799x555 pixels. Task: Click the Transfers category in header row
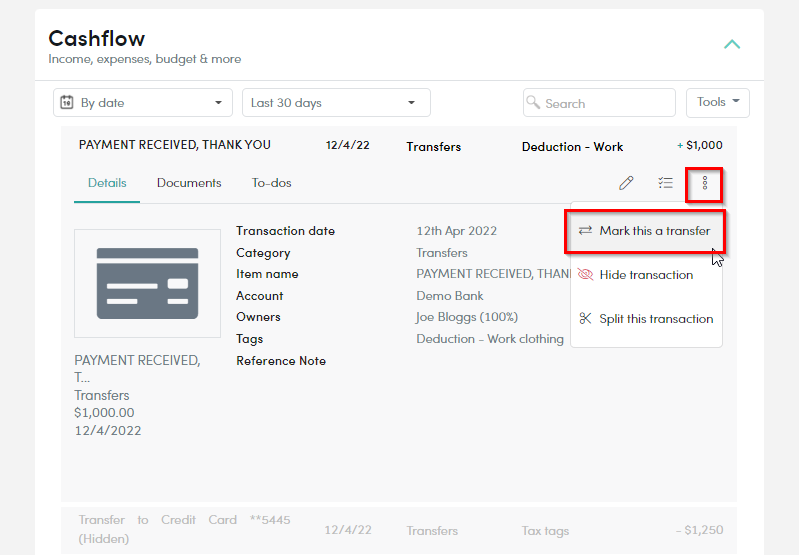coord(434,147)
